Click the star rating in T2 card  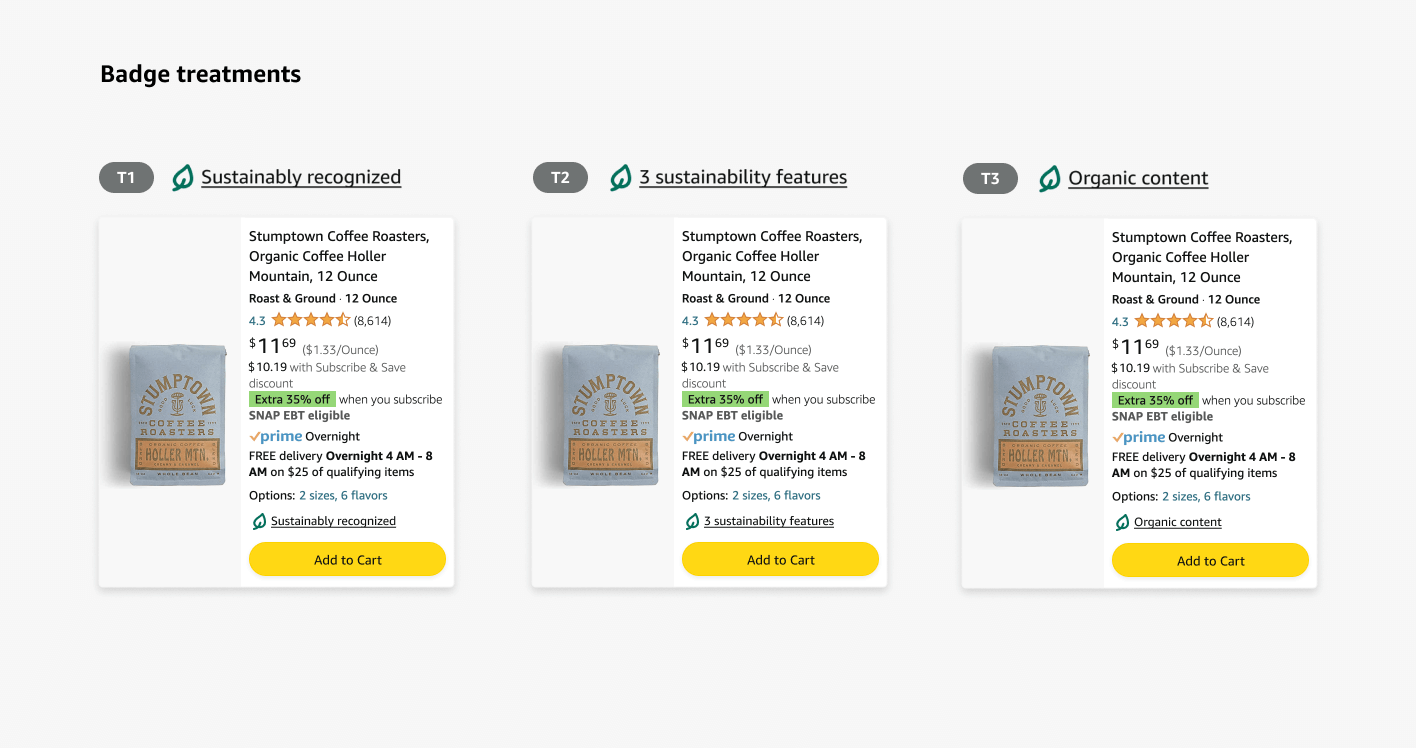pos(744,320)
